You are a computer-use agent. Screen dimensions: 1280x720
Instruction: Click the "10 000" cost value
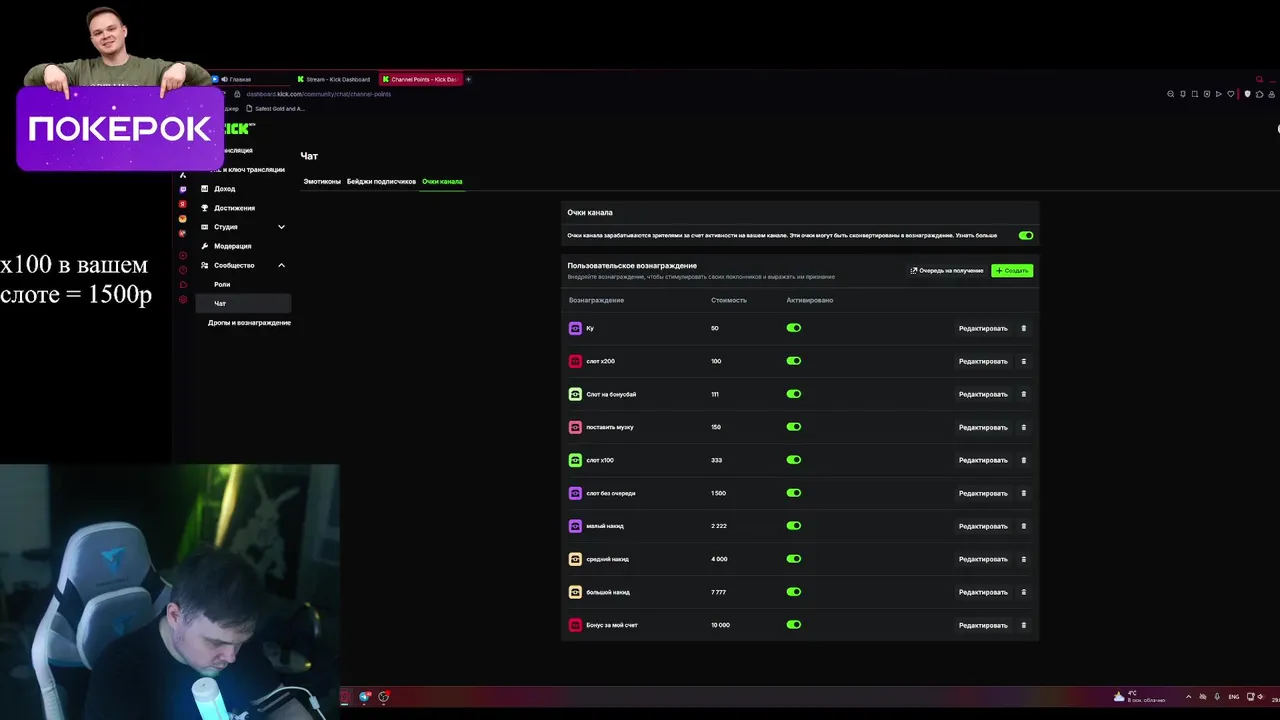click(x=720, y=625)
